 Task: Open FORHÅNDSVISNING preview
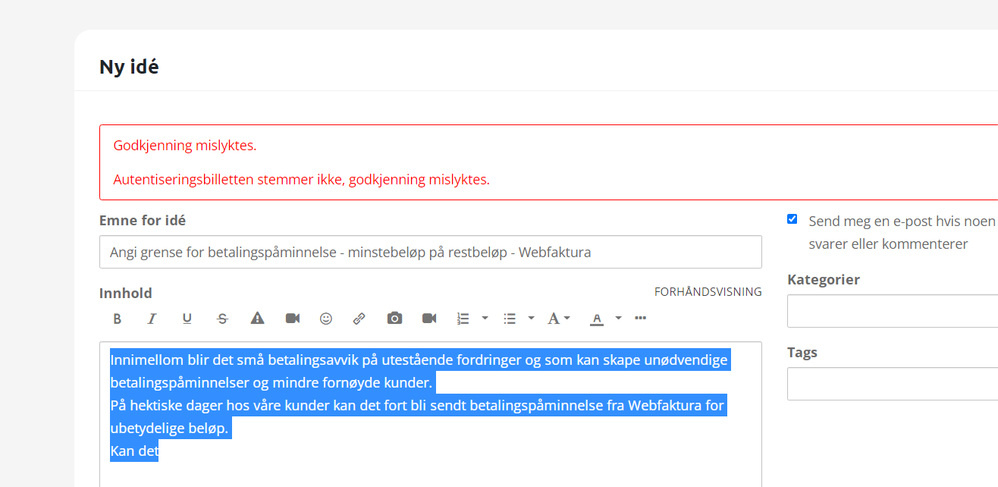pos(708,292)
